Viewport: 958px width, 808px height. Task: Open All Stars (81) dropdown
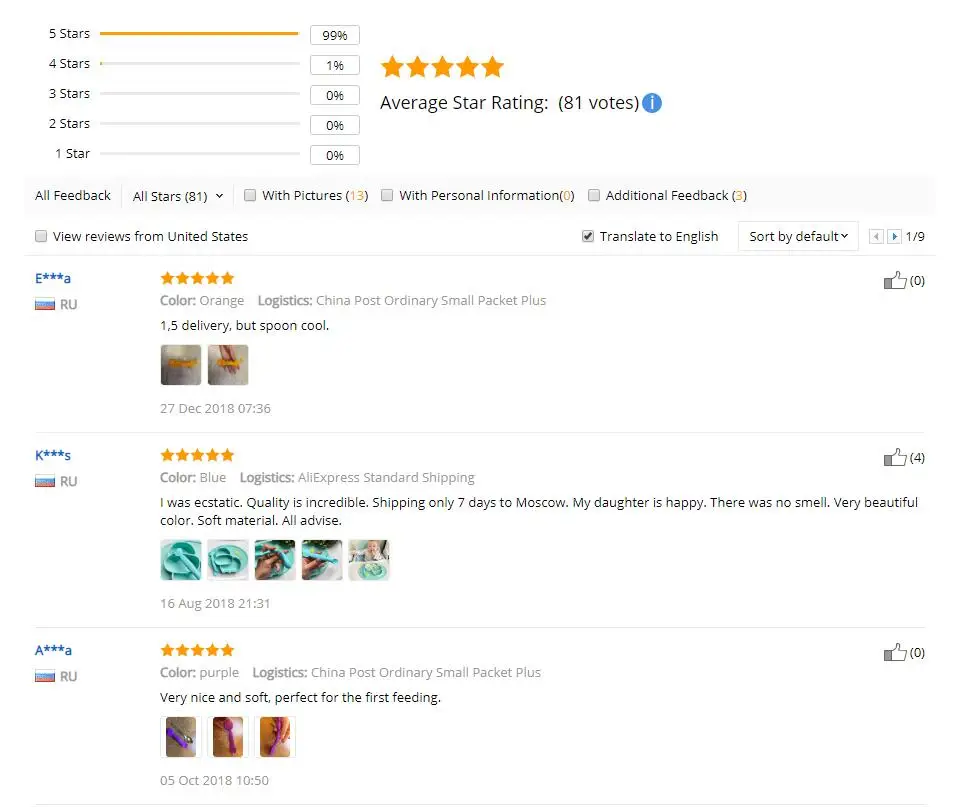(x=178, y=196)
